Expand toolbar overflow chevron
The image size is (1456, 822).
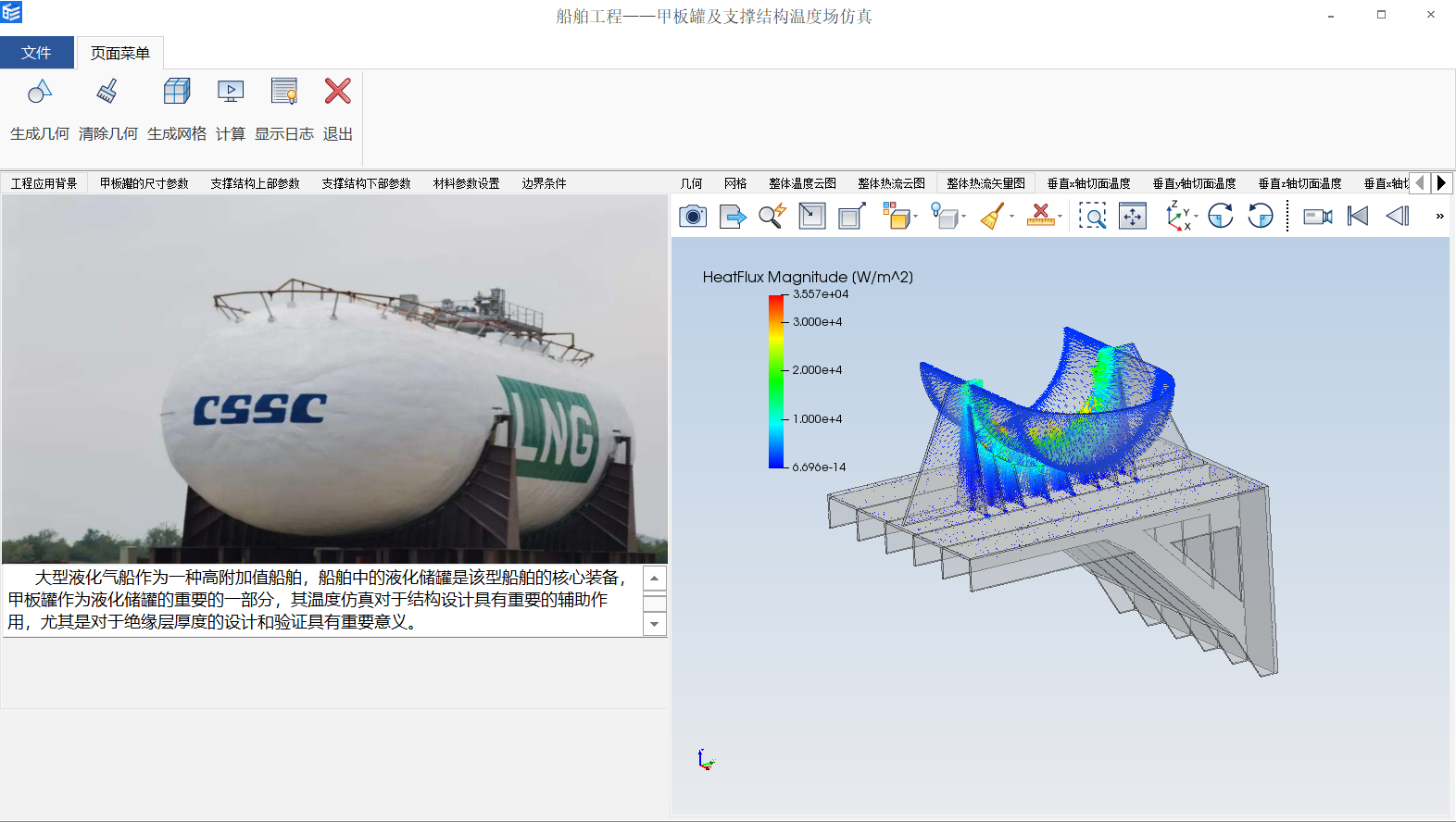click(1439, 217)
